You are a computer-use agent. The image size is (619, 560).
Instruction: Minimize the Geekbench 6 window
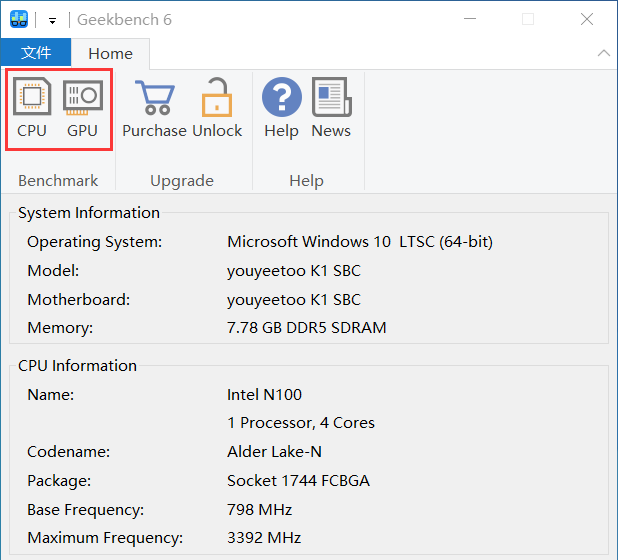[x=470, y=19]
